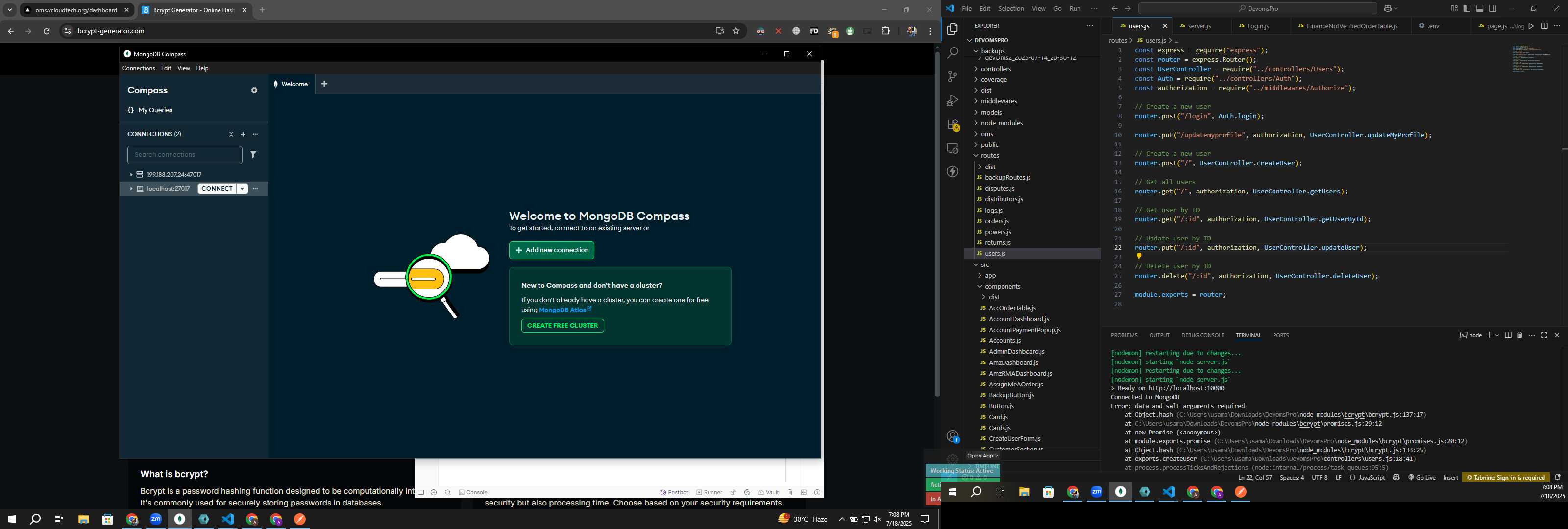Open VS Code Search activity icon
The height and width of the screenshot is (529, 1568).
[953, 53]
